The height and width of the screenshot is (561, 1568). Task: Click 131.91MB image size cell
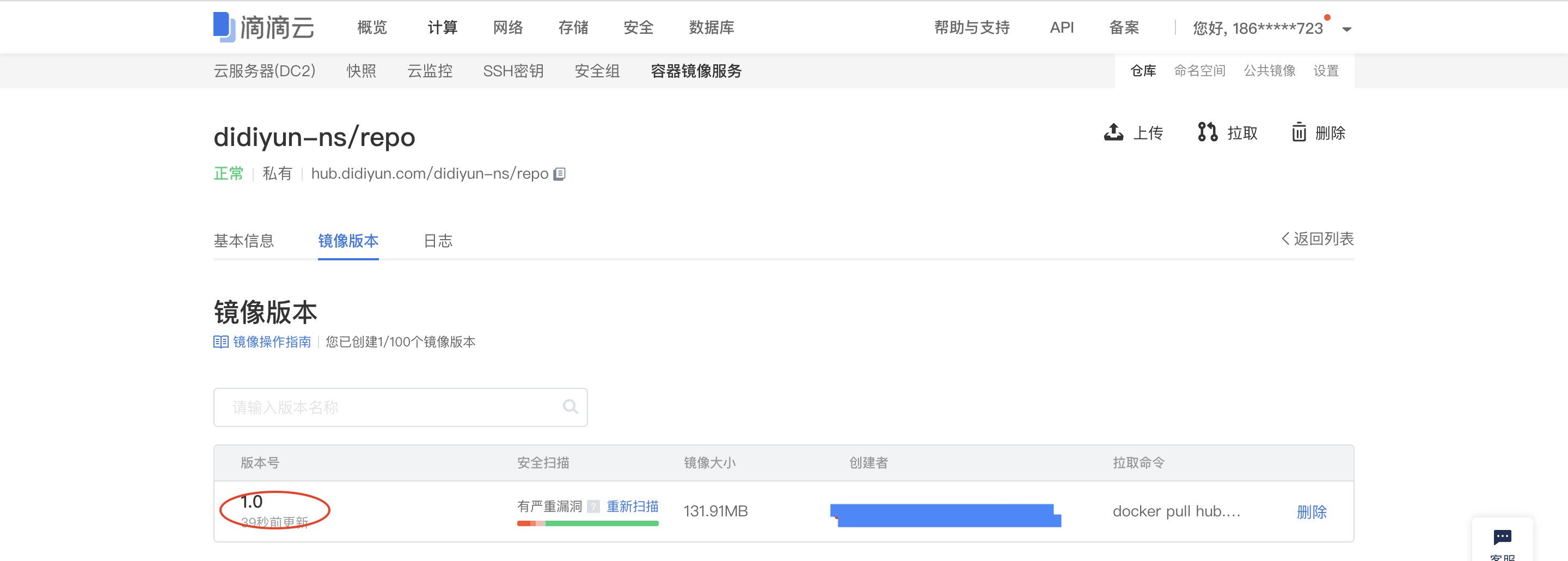click(715, 511)
